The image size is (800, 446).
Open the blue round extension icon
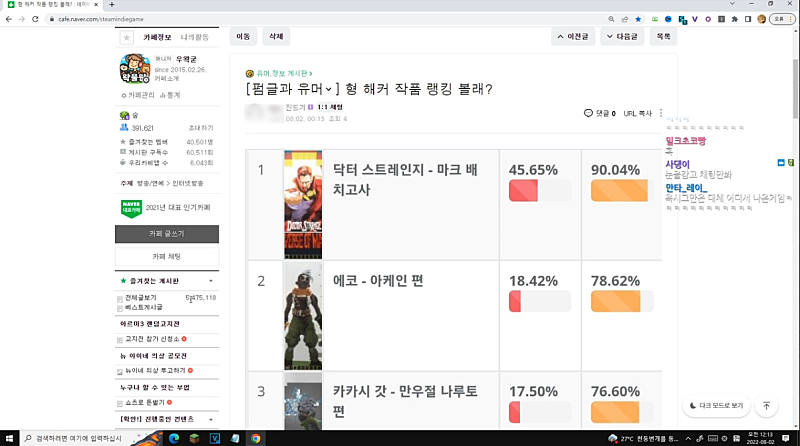point(668,19)
